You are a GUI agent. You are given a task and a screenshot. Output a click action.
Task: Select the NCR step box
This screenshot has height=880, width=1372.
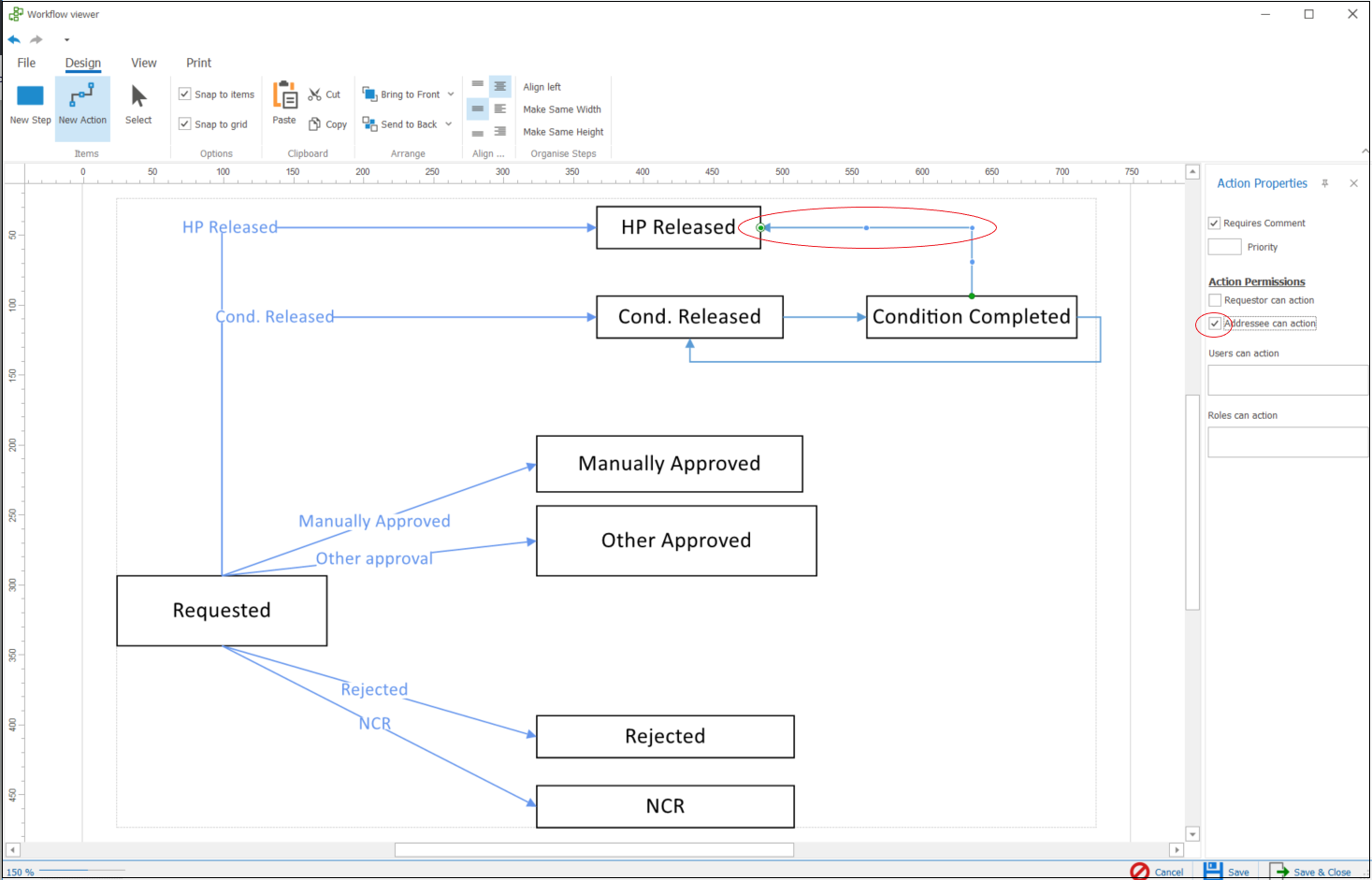tap(665, 806)
